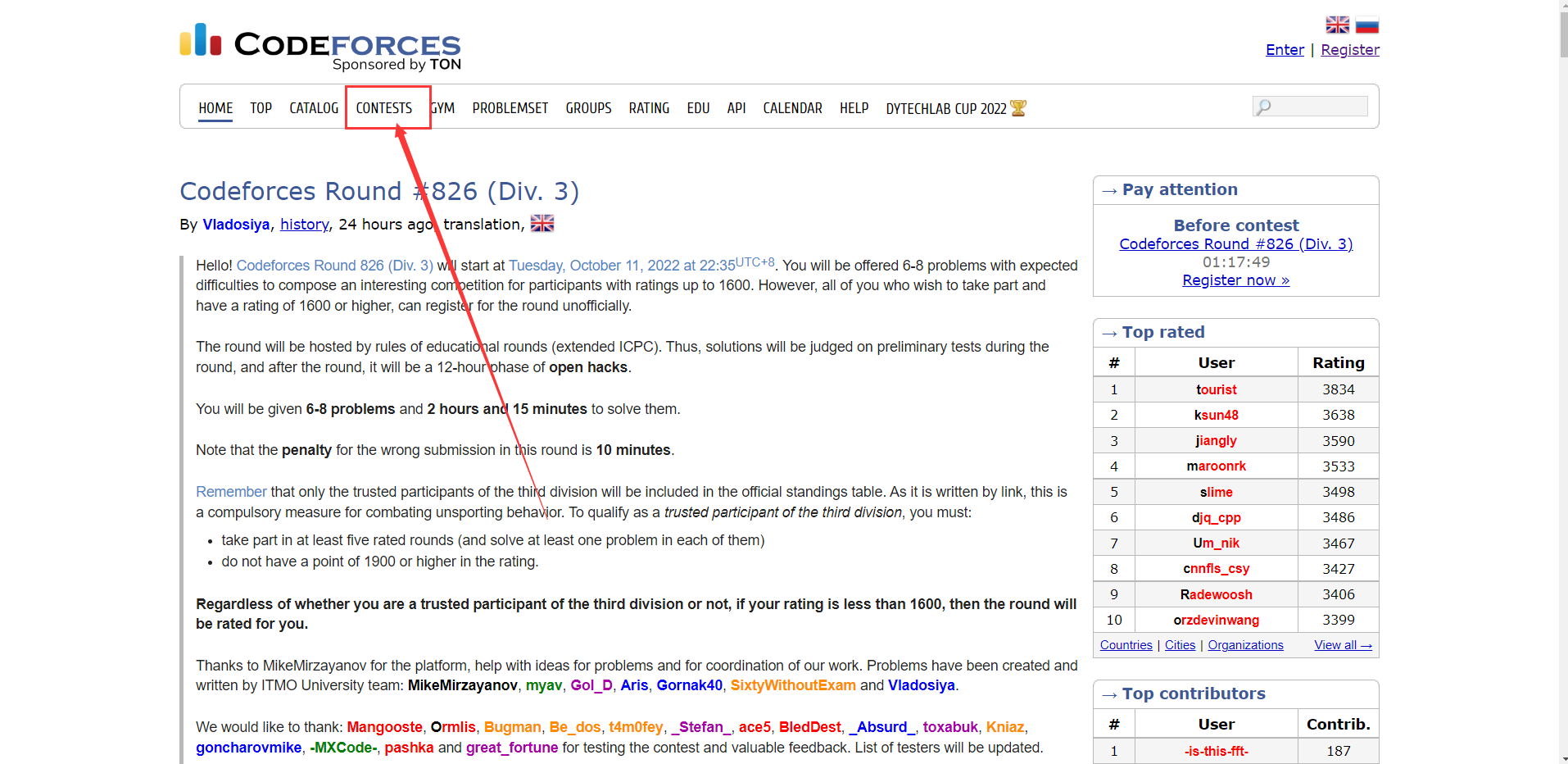Open the Codeforces Round #826 post title
The width and height of the screenshot is (1568, 764).
379,191
